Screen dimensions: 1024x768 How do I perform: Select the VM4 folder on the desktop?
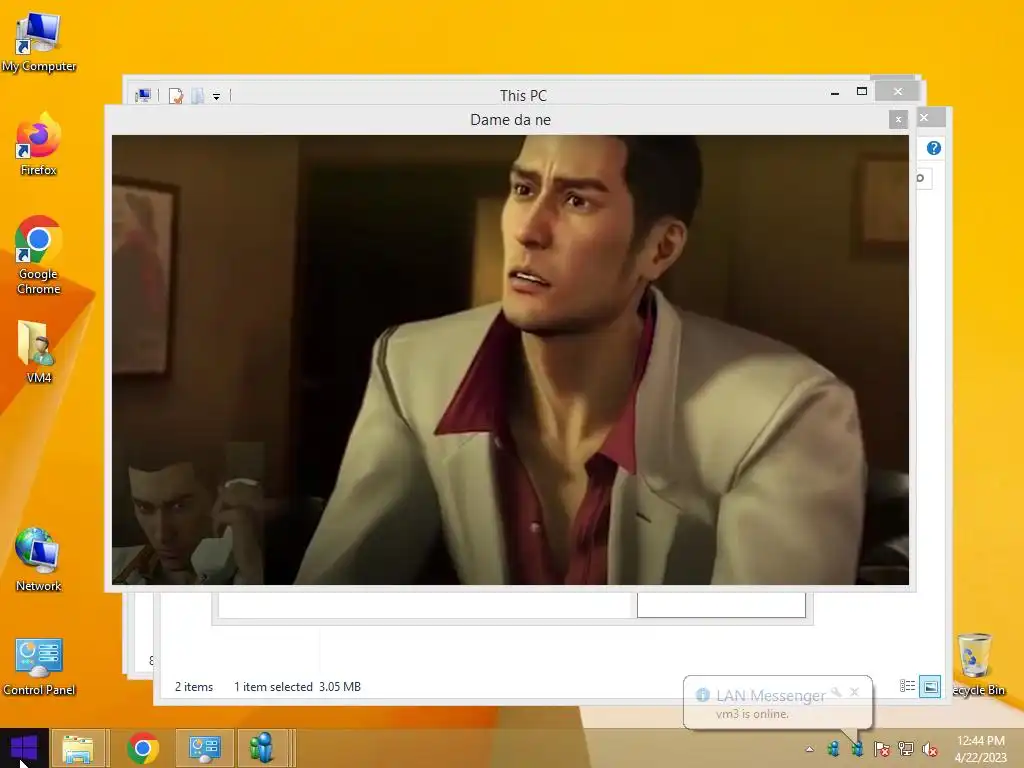coord(39,351)
